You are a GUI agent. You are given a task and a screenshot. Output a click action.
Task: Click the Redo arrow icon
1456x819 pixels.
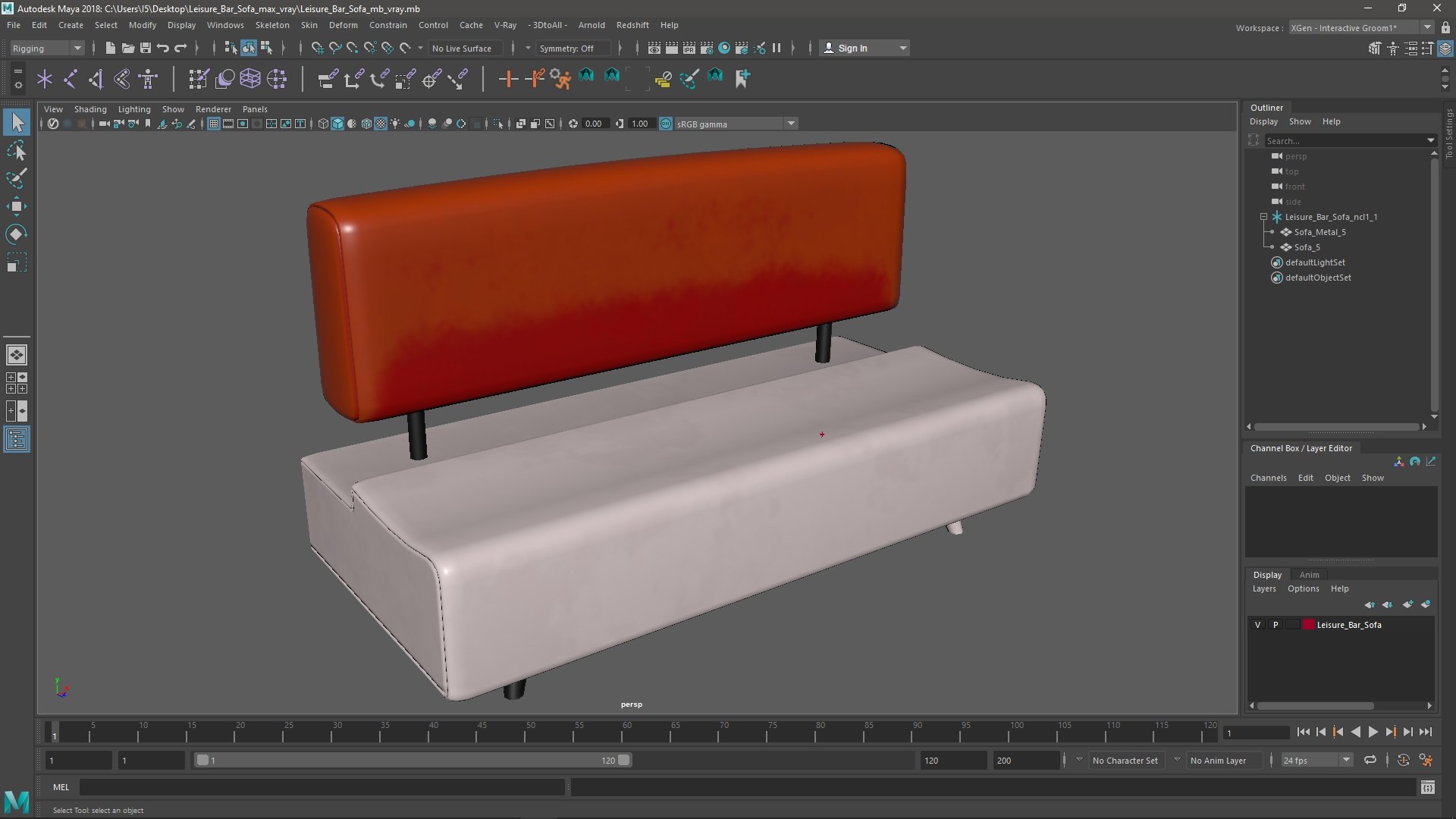(180, 48)
